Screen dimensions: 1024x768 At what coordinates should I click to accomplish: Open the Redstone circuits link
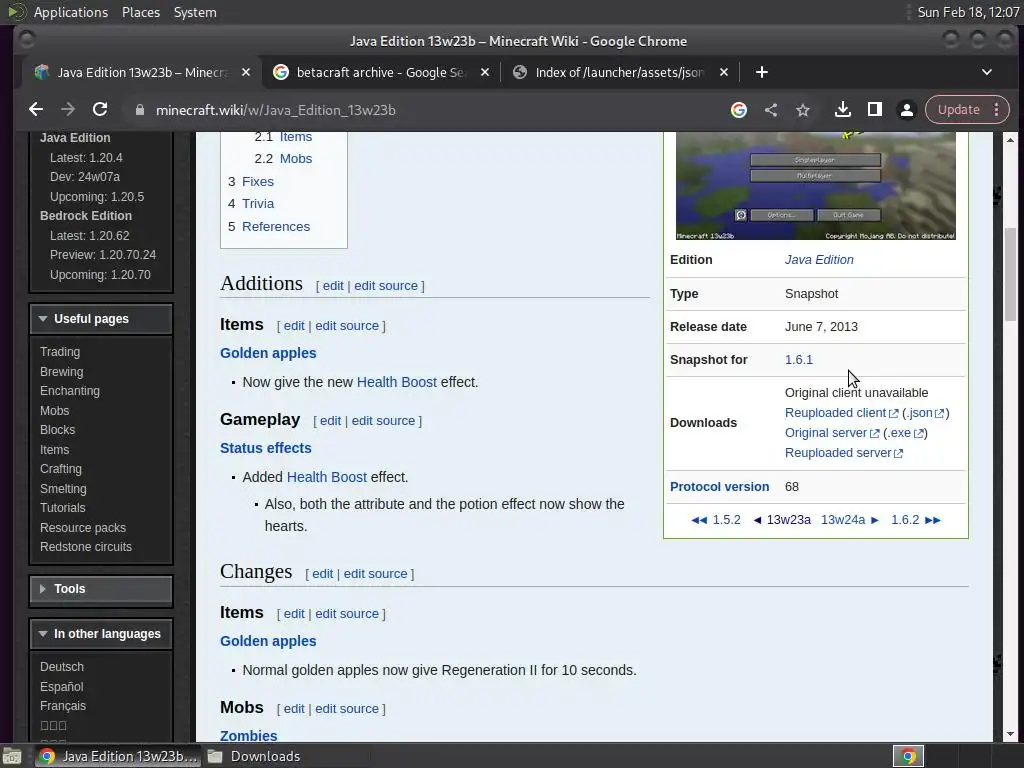(86, 547)
